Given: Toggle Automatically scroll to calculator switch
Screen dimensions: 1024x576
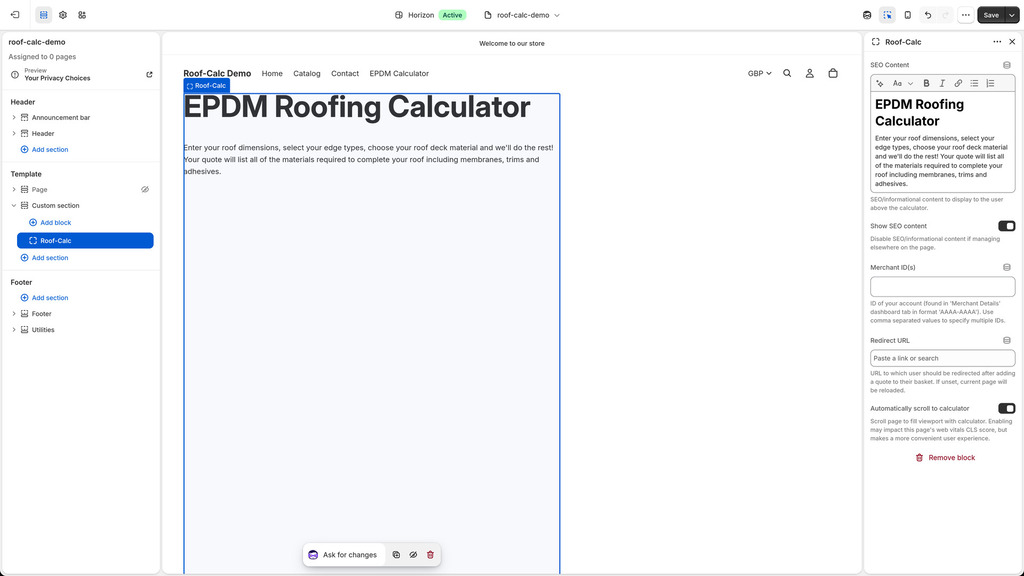Looking at the screenshot, I should point(1006,408).
